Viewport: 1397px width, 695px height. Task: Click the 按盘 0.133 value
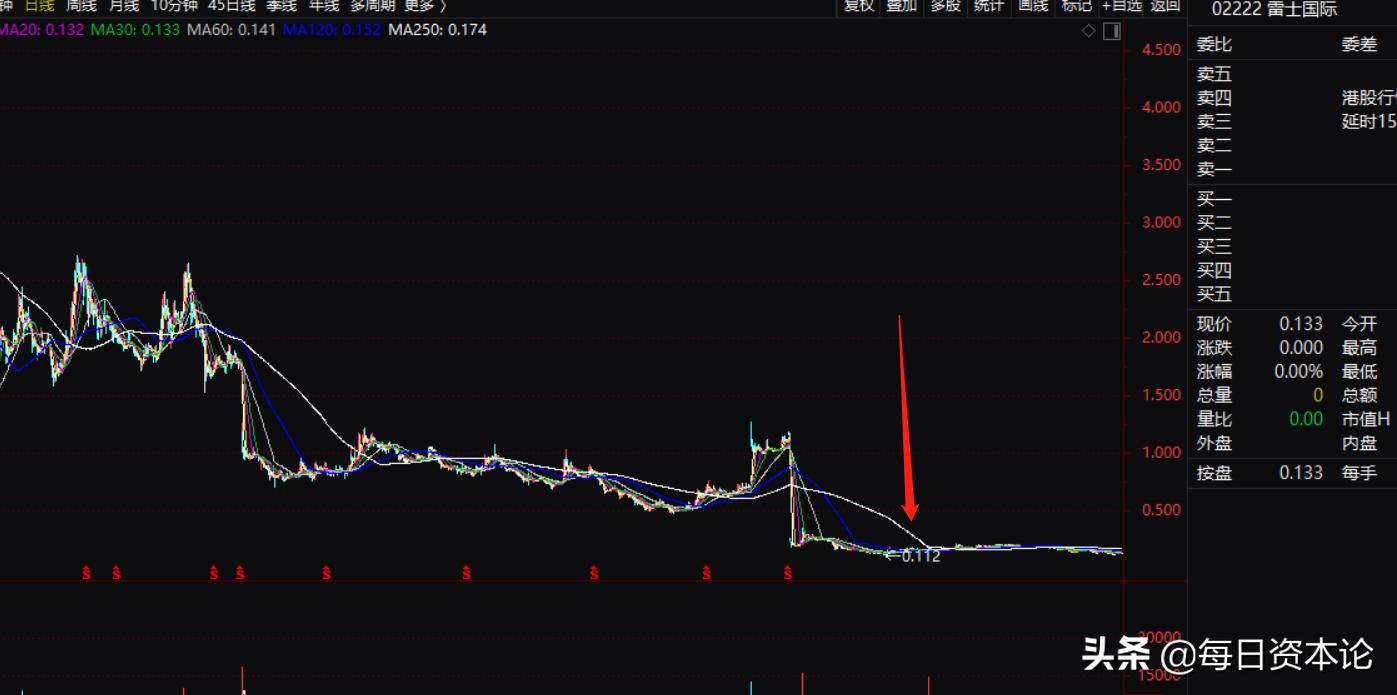point(1301,472)
